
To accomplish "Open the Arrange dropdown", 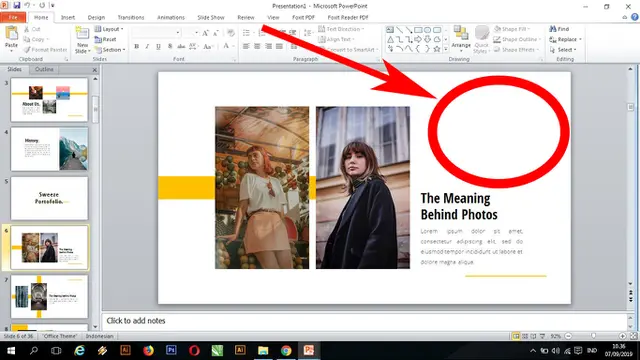I will (x=461, y=39).
